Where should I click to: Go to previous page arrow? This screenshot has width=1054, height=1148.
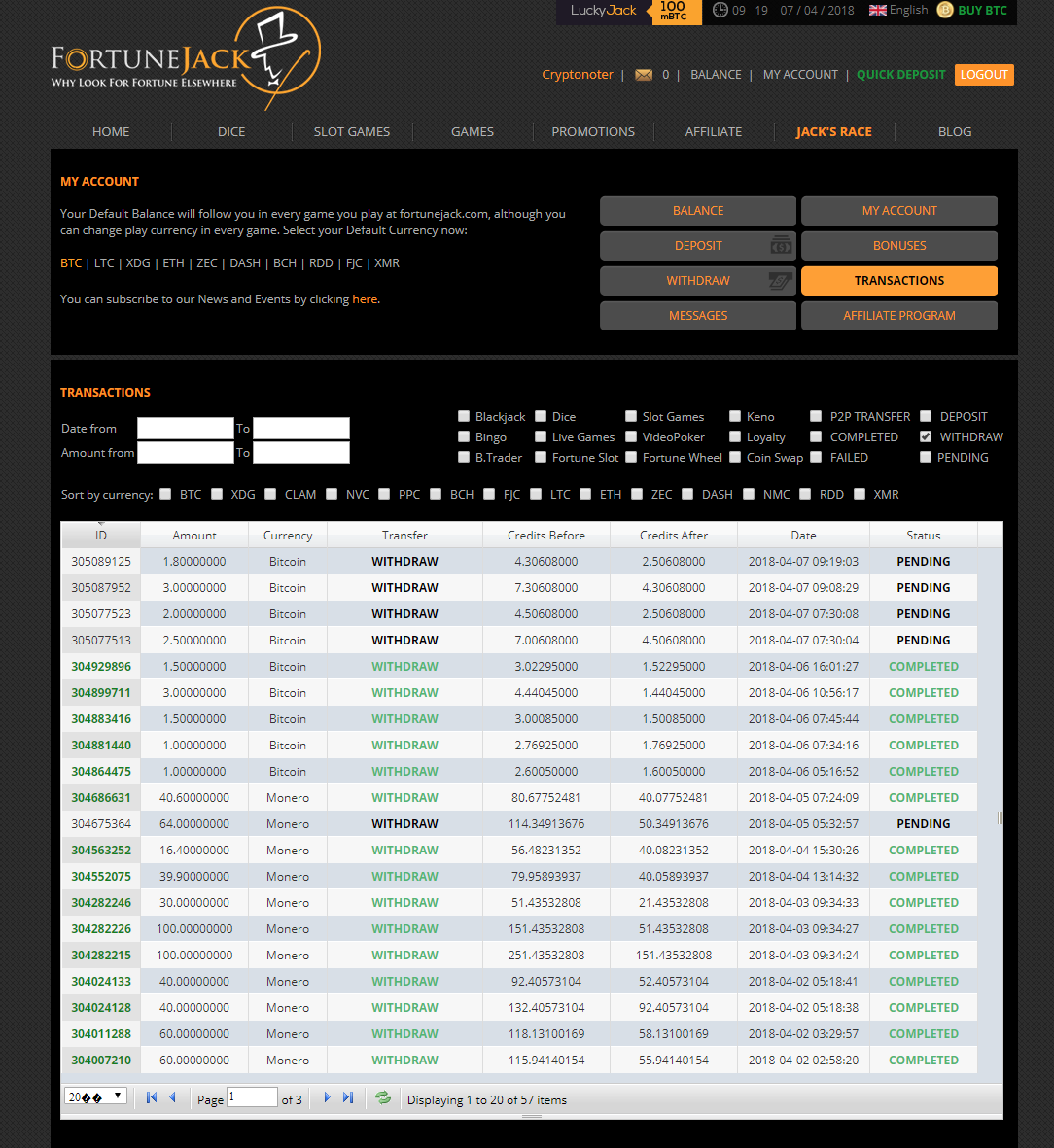pos(173,1097)
